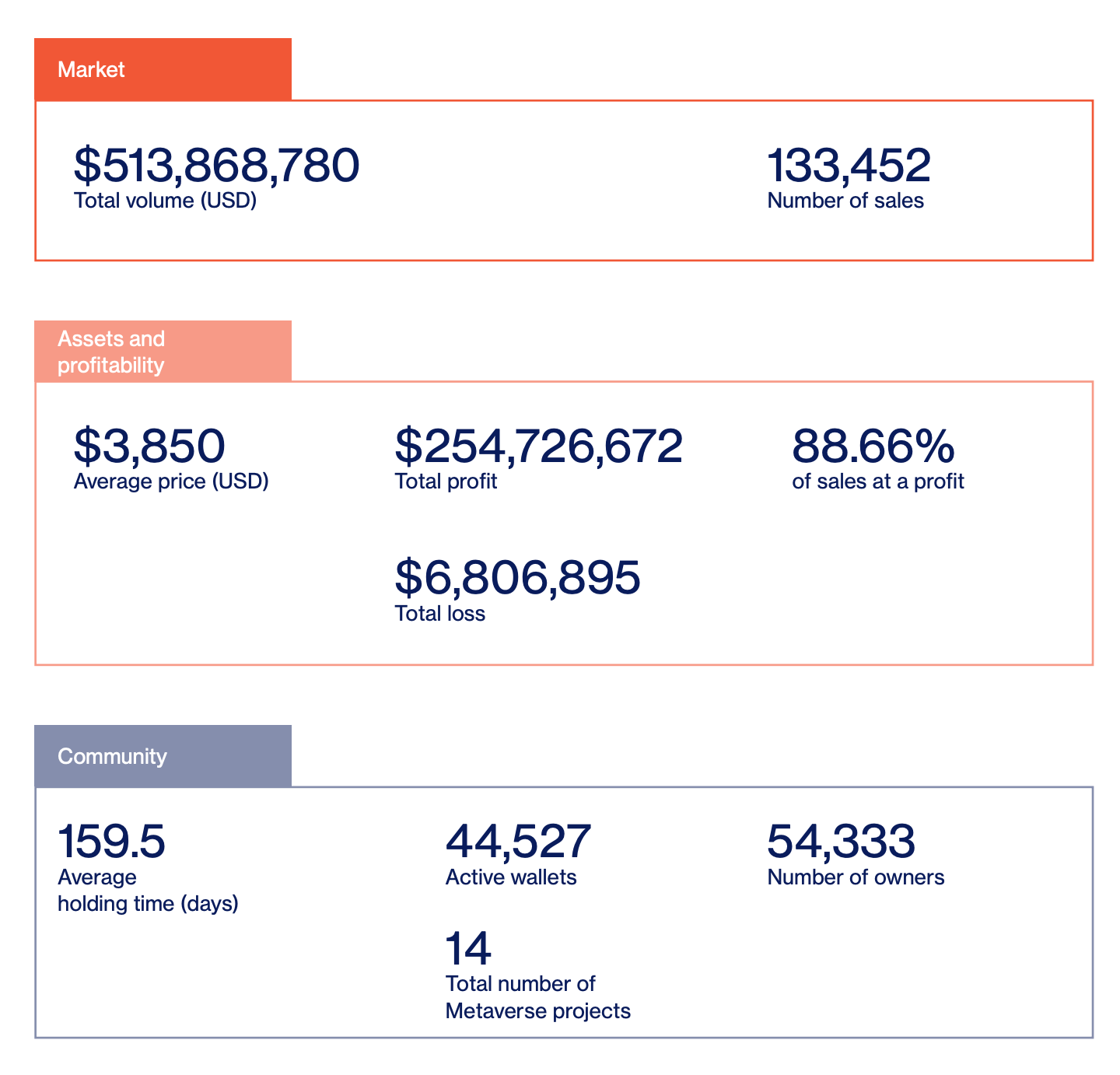Image resolution: width=1120 pixels, height=1075 pixels.
Task: Click the Number of sales label
Action: [x=845, y=201]
